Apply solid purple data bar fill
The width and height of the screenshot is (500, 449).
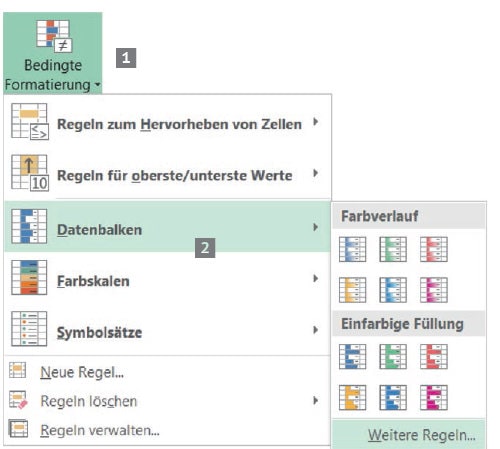434,397
